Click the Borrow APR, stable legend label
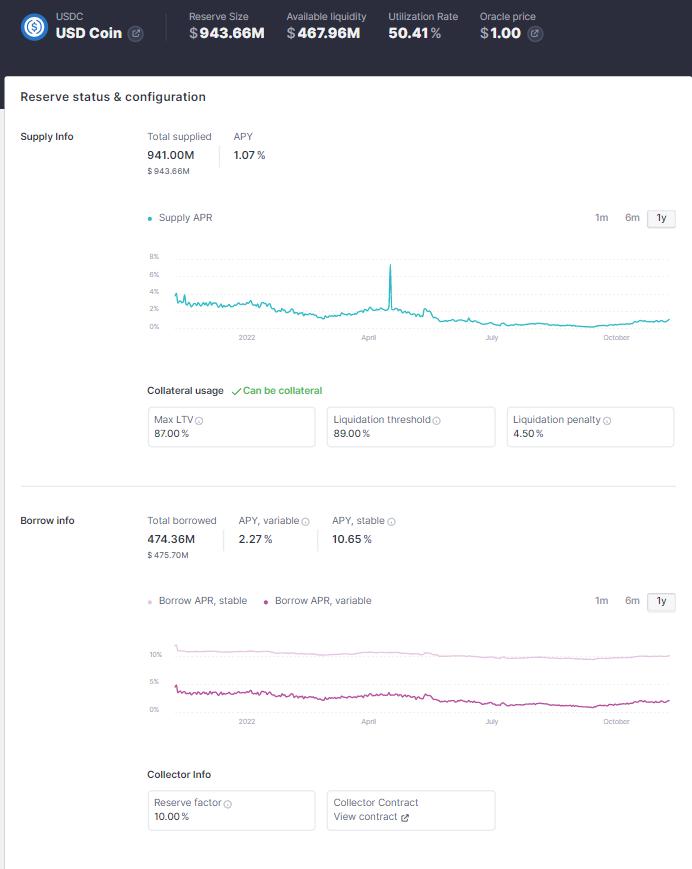692x869 pixels. (202, 601)
